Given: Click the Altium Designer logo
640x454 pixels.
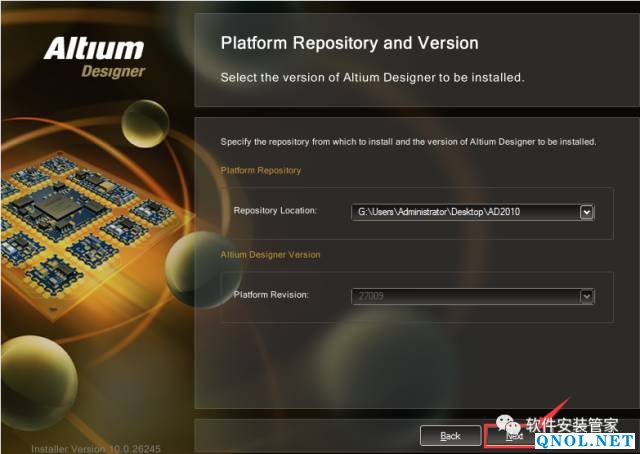Looking at the screenshot, I should [x=95, y=57].
